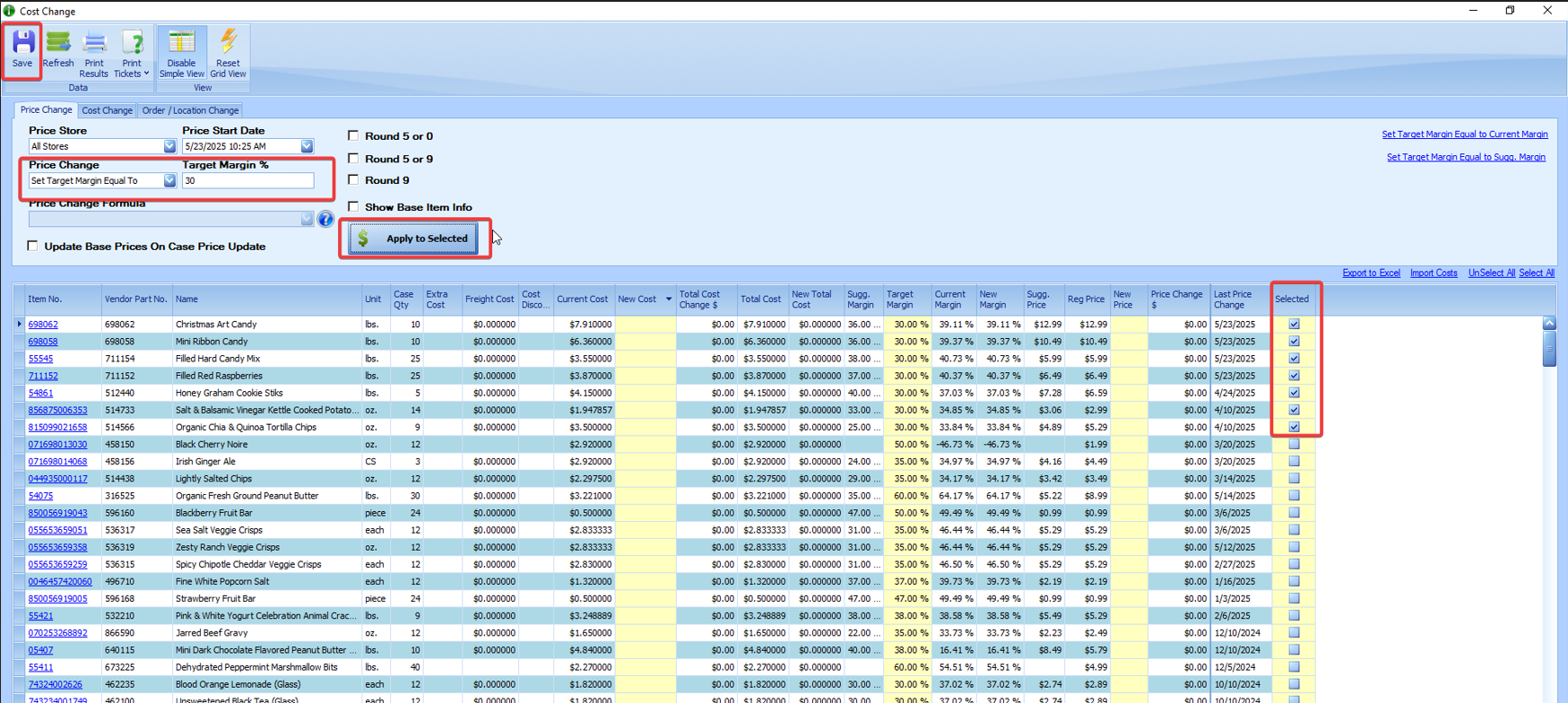This screenshot has width=1568, height=703.
Task: Toggle the Show Base Item Info checkbox
Action: [353, 206]
